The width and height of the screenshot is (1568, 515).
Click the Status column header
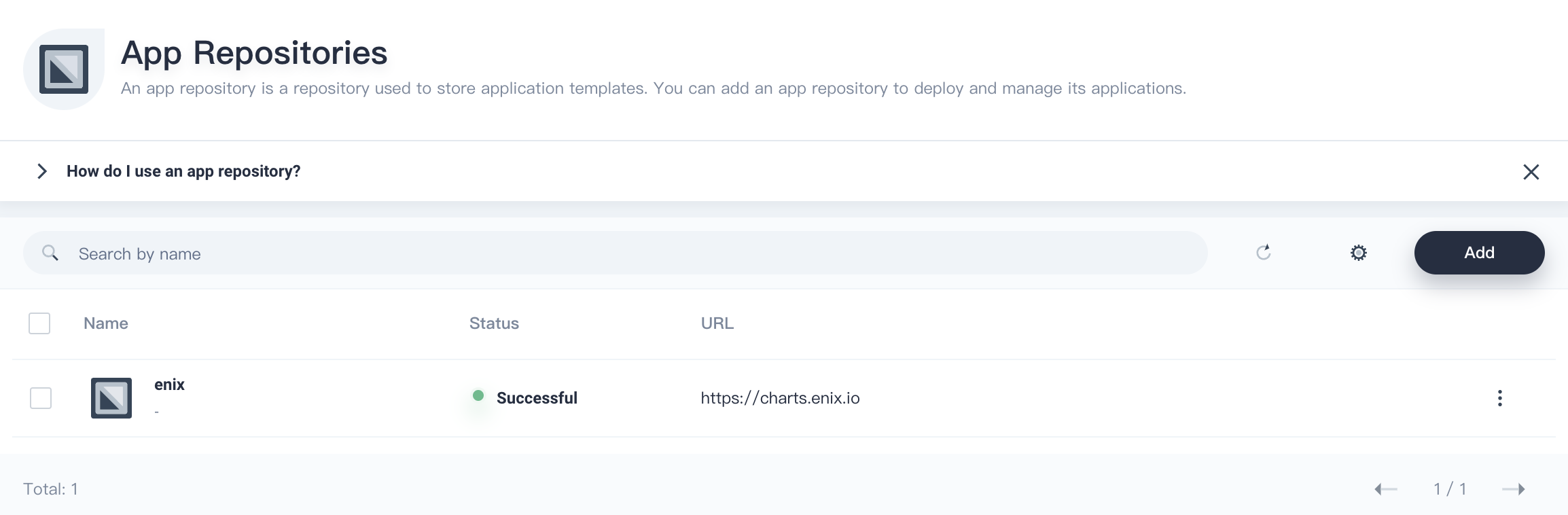pyautogui.click(x=494, y=323)
